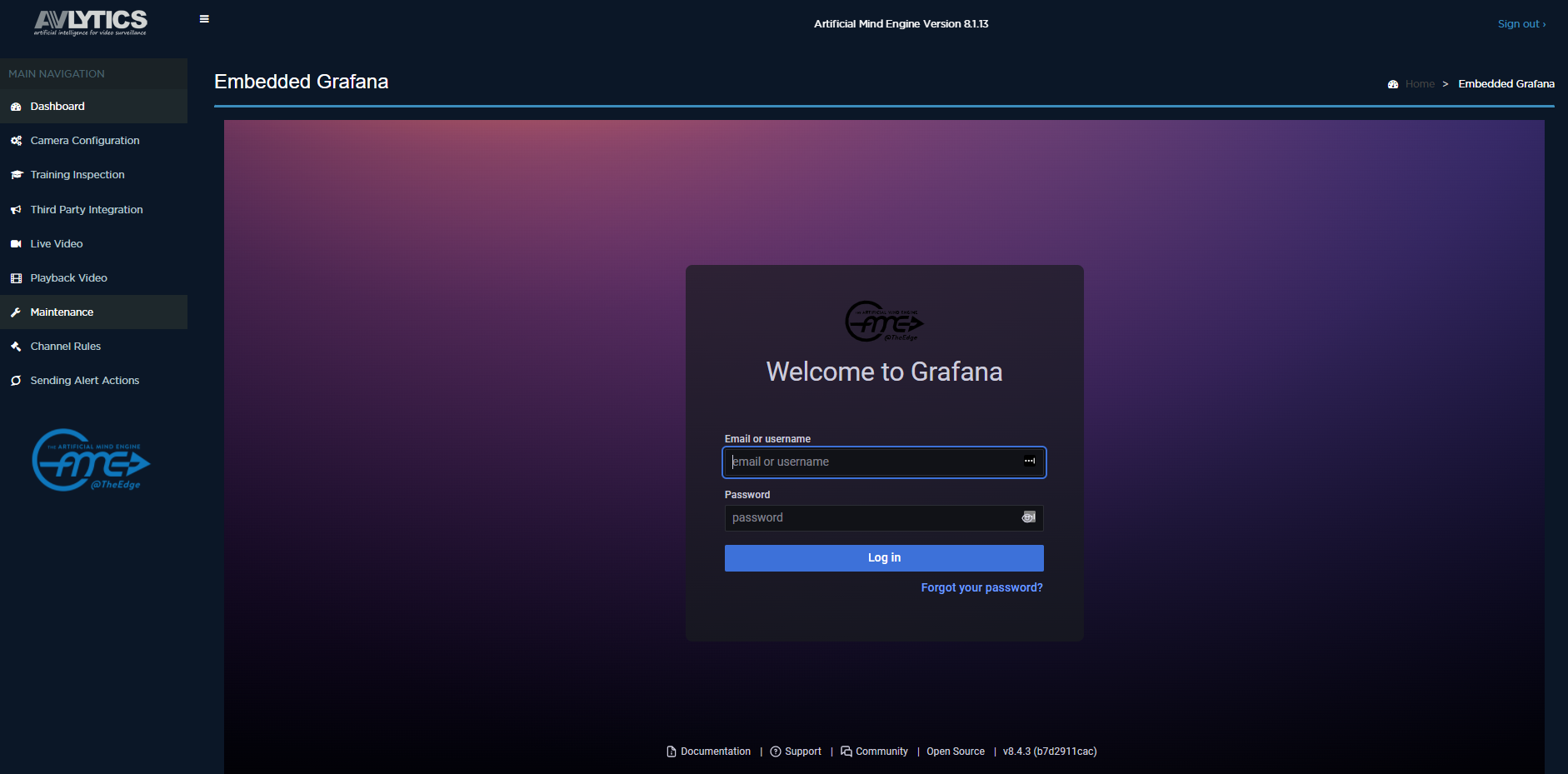1568x774 pixels.
Task: Open the Live Video page
Action: 93,244
